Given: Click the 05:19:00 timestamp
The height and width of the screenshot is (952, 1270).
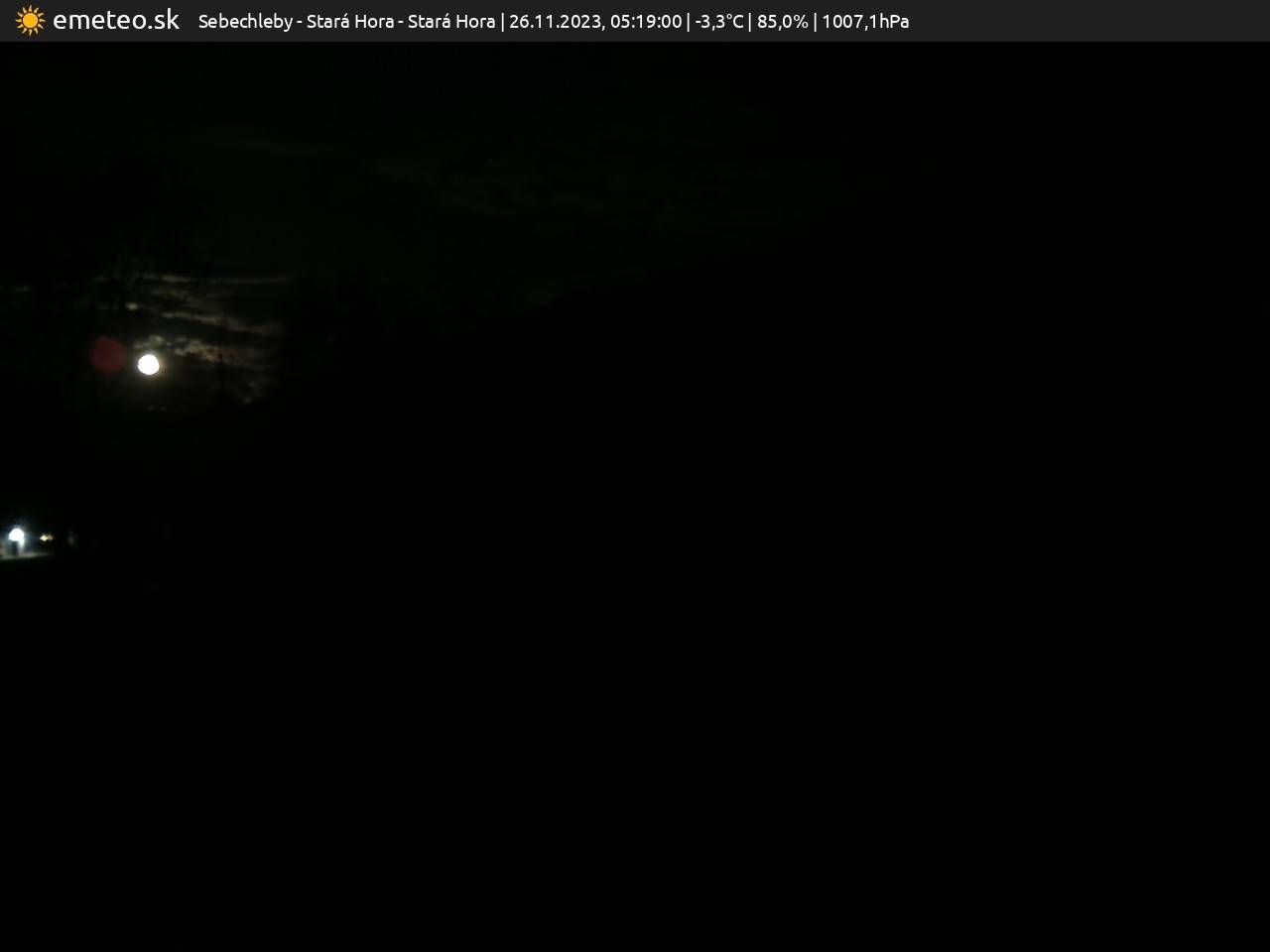Looking at the screenshot, I should [646, 21].
